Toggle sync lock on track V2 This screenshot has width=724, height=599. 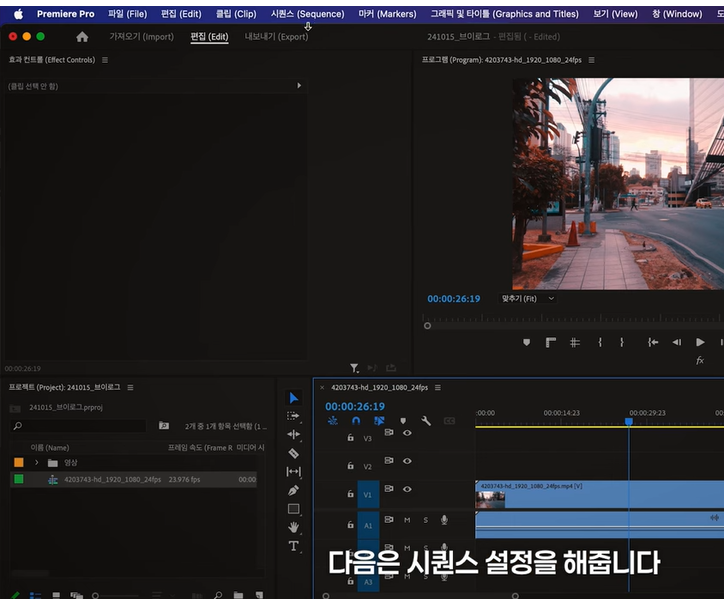coord(389,460)
